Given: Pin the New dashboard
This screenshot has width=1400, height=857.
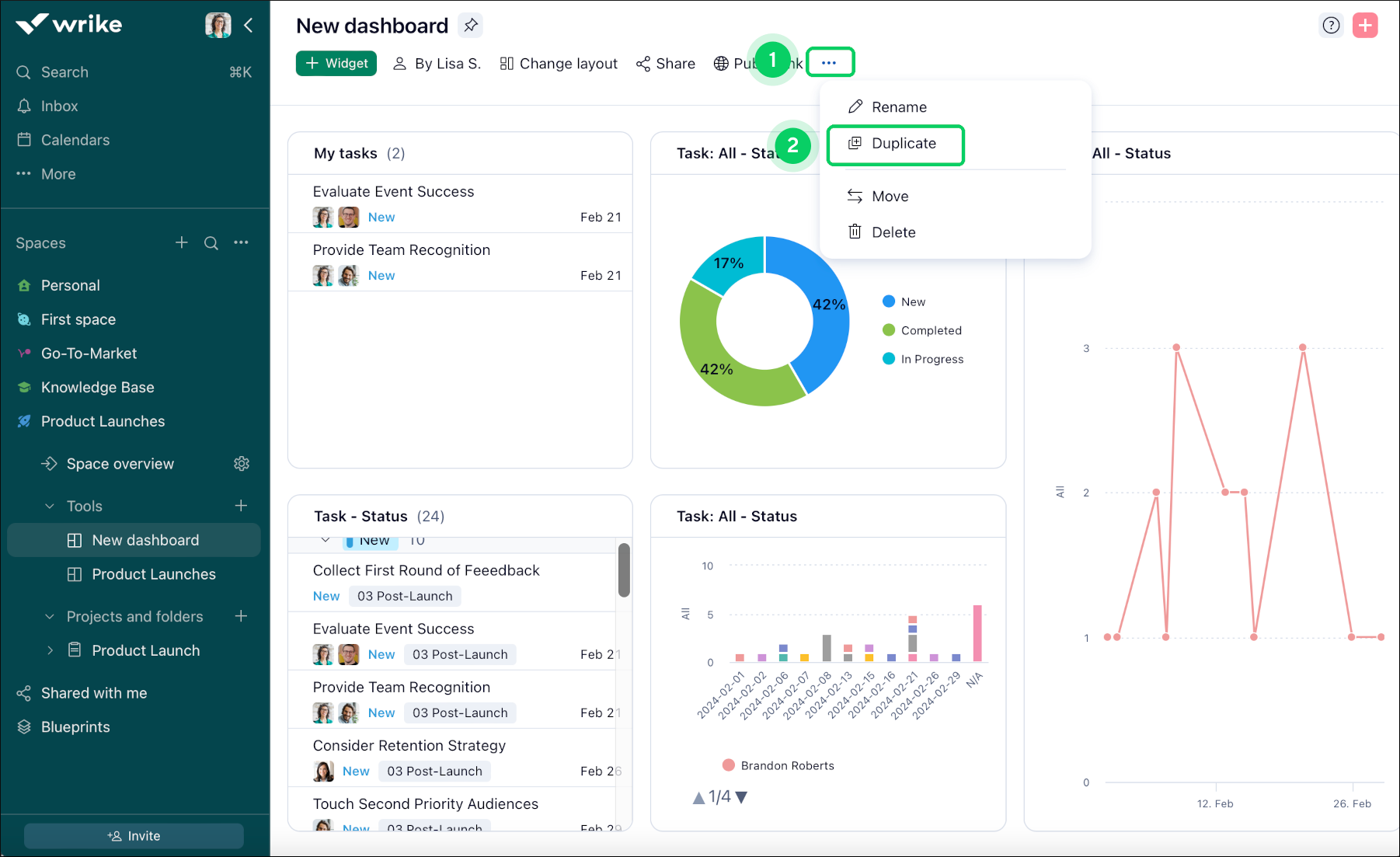Looking at the screenshot, I should pos(470,25).
